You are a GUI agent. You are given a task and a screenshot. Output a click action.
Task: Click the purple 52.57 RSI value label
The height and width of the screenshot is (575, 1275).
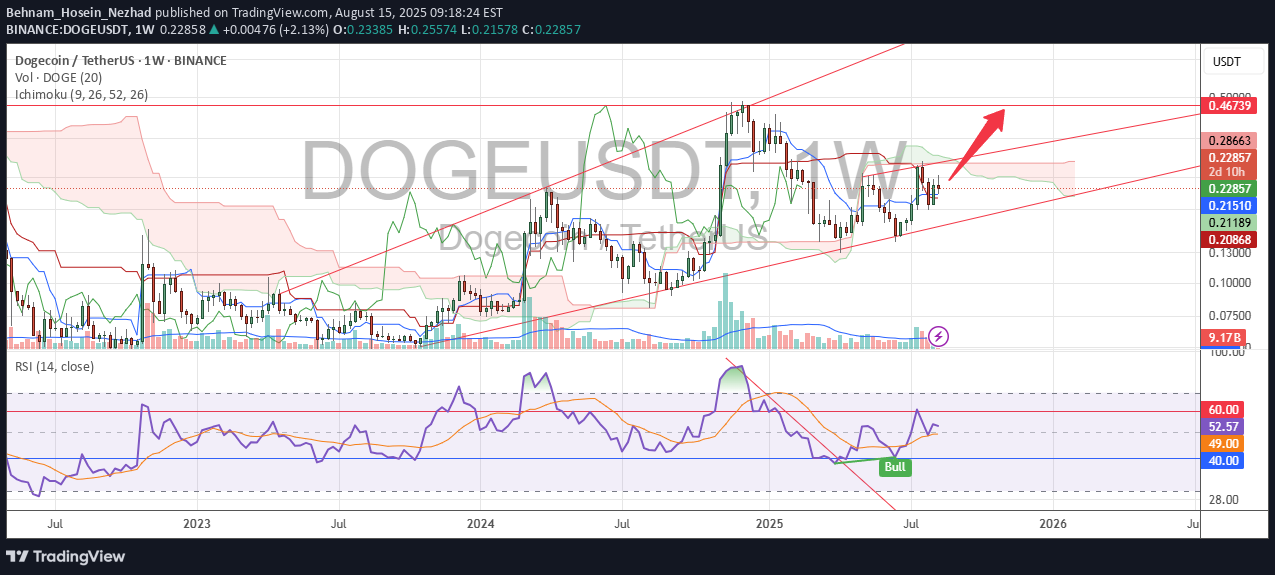1224,426
